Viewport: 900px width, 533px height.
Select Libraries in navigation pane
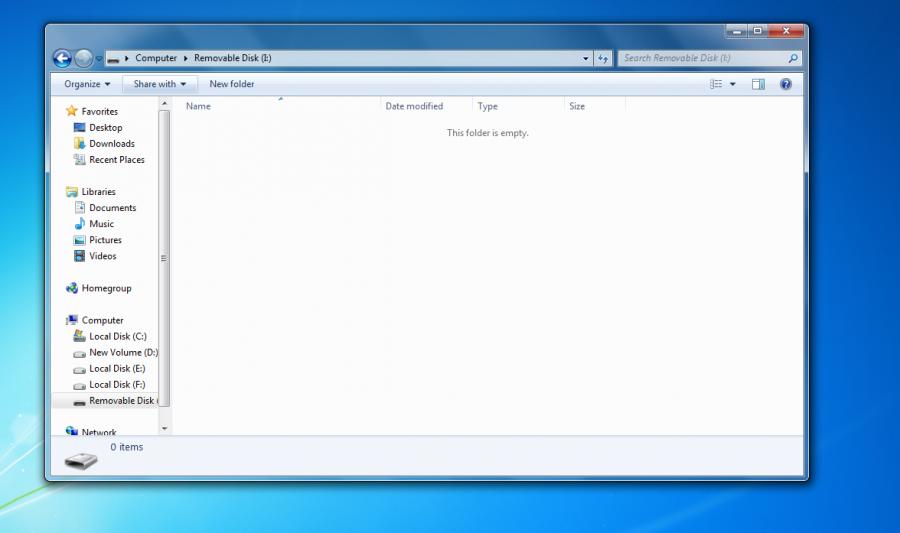pyautogui.click(x=98, y=192)
